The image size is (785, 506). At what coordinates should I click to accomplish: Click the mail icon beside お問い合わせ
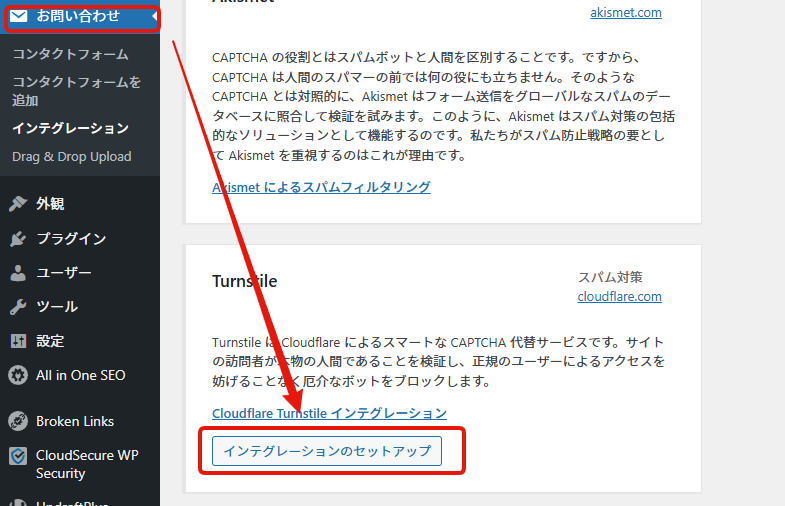(x=18, y=16)
